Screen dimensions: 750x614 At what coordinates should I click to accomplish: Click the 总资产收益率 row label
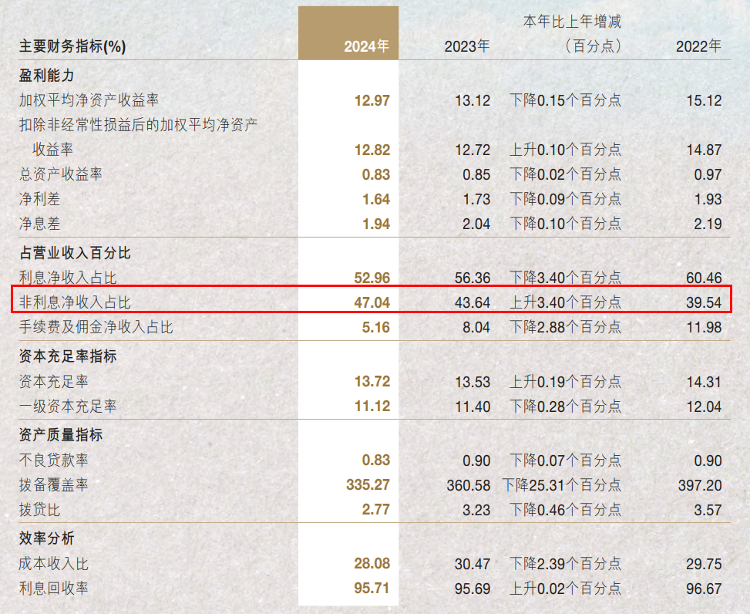click(x=61, y=174)
